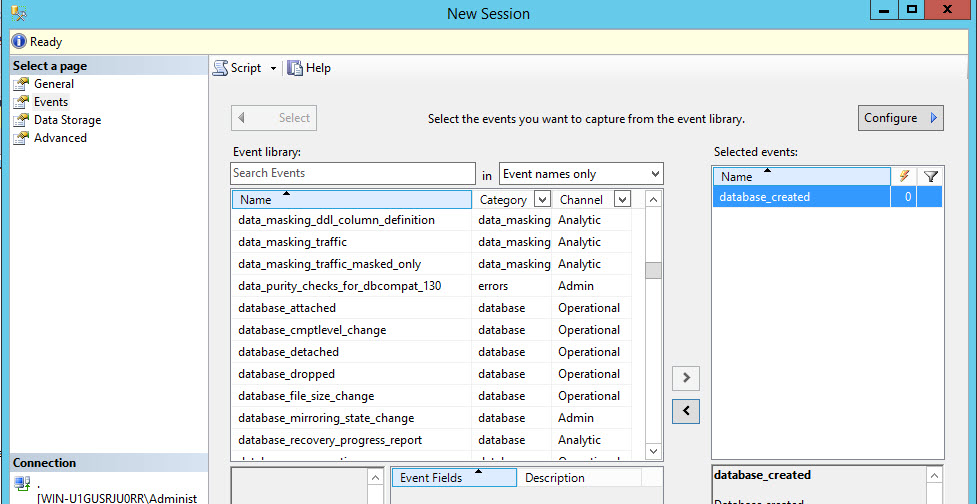Click the Script toolbar icon

pyautogui.click(x=221, y=68)
